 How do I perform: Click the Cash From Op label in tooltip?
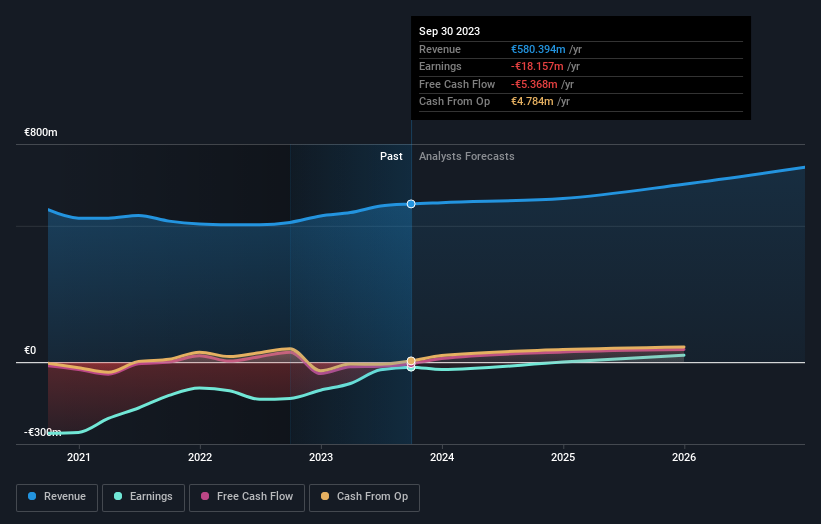[x=454, y=102]
